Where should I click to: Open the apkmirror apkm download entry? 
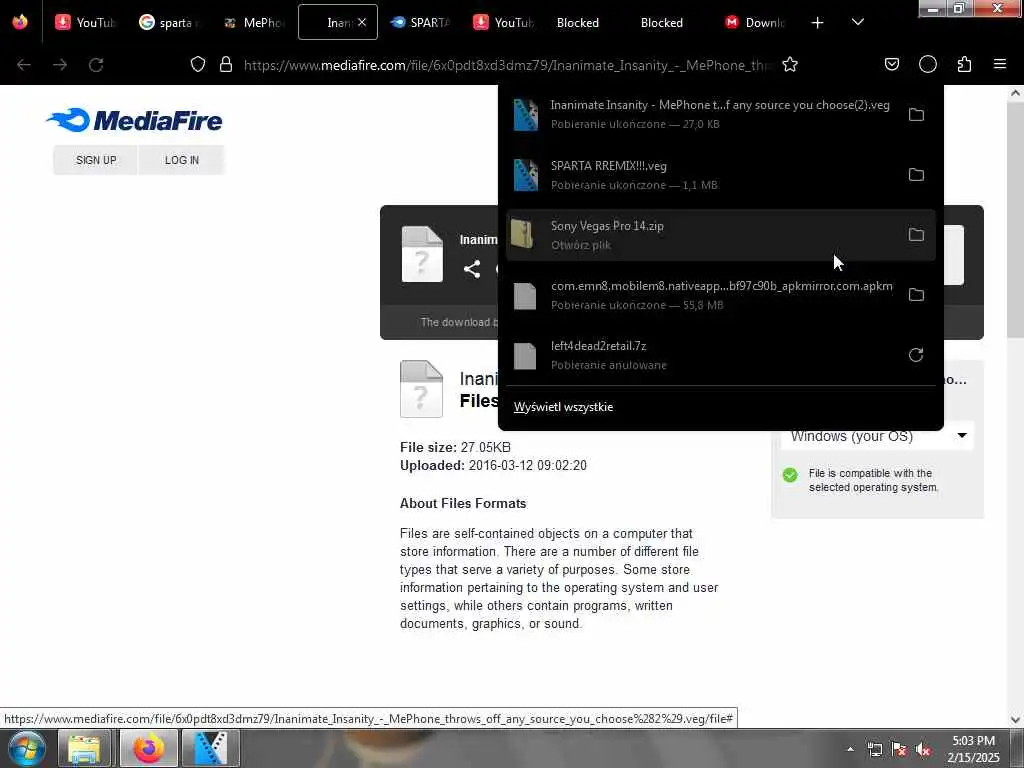point(702,295)
